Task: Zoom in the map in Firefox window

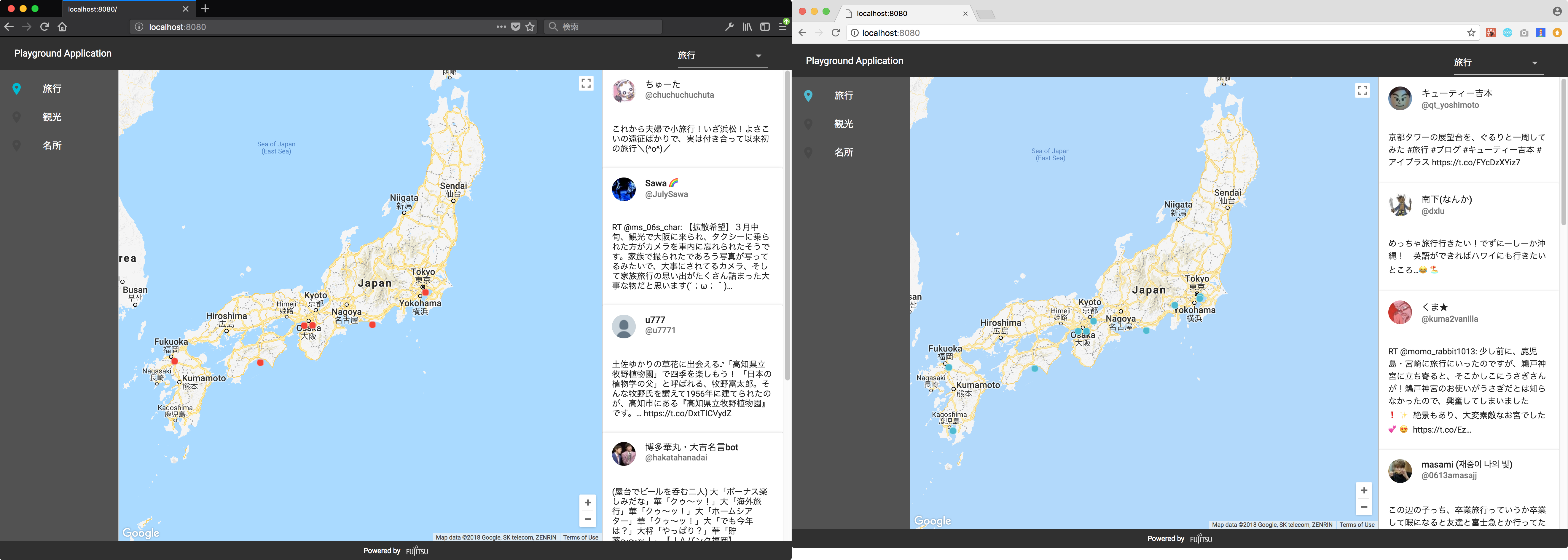Action: pyautogui.click(x=588, y=502)
